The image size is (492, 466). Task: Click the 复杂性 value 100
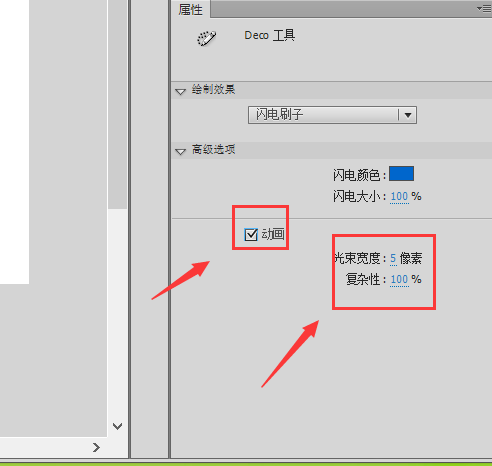[399, 279]
